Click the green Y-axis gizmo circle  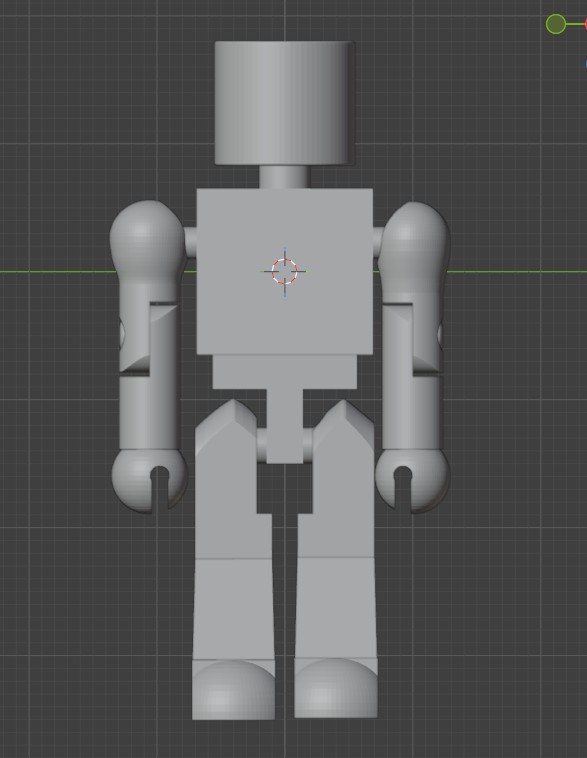coord(556,24)
